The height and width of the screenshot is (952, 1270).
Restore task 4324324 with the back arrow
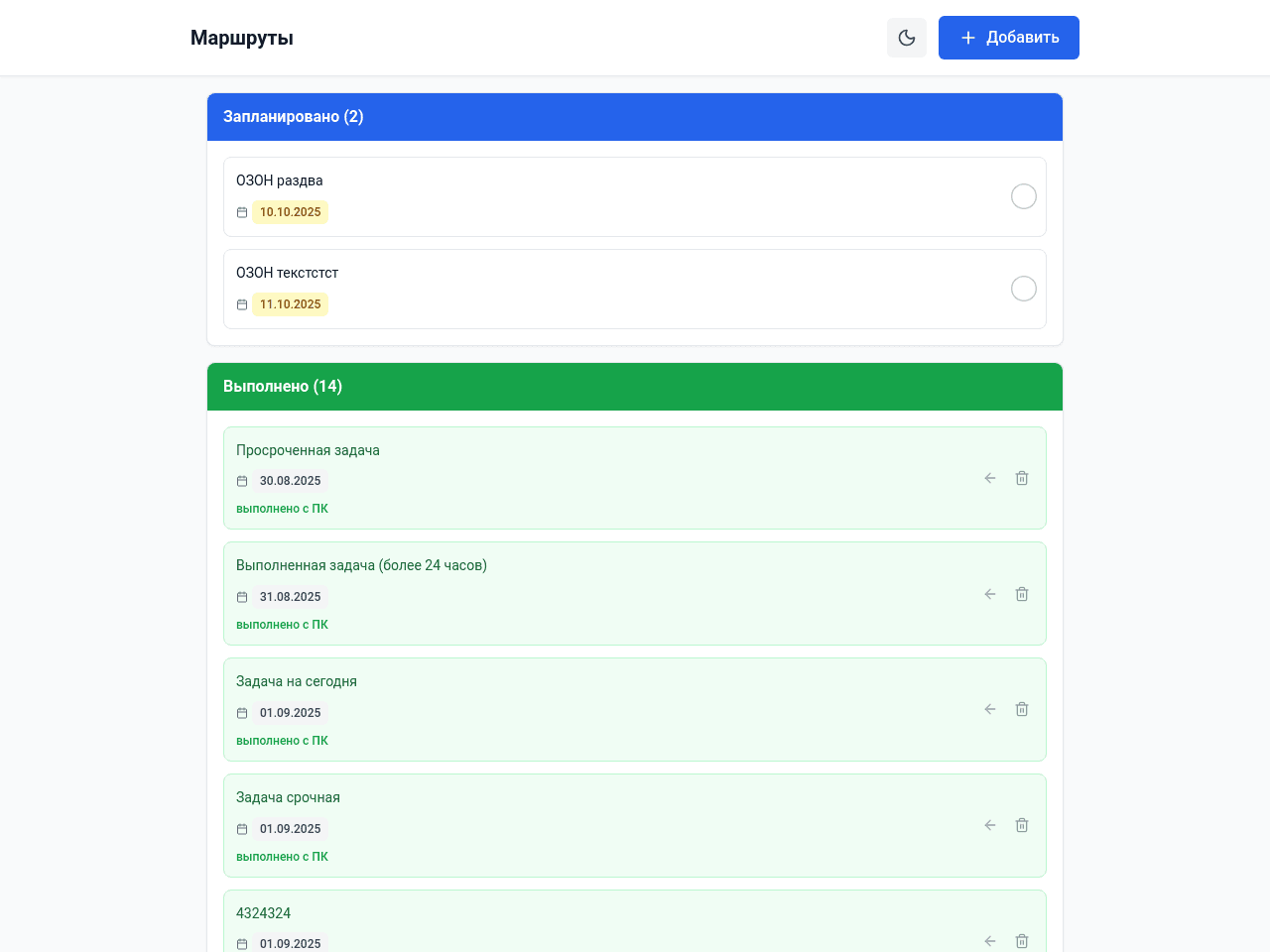pos(990,941)
